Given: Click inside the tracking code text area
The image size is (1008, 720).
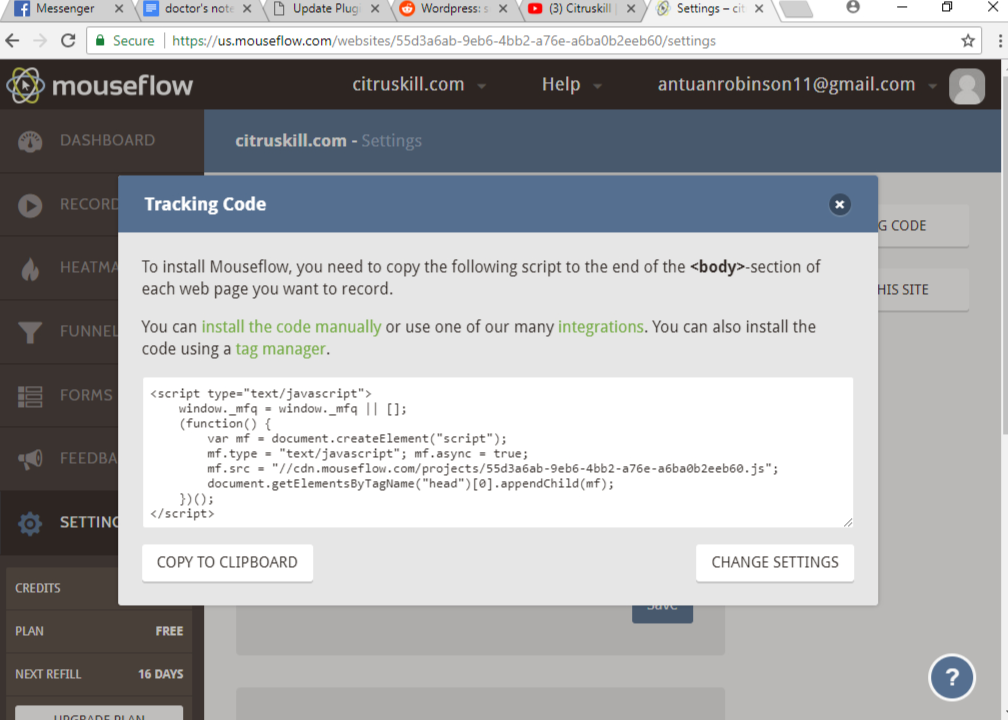Looking at the screenshot, I should pyautogui.click(x=498, y=453).
